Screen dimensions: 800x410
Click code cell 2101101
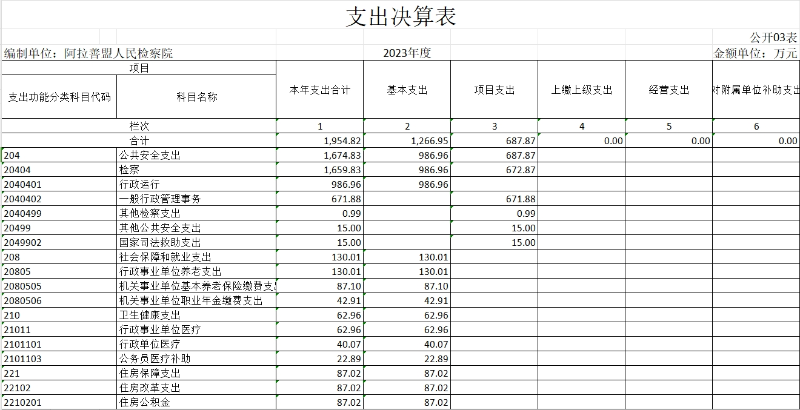point(59,345)
